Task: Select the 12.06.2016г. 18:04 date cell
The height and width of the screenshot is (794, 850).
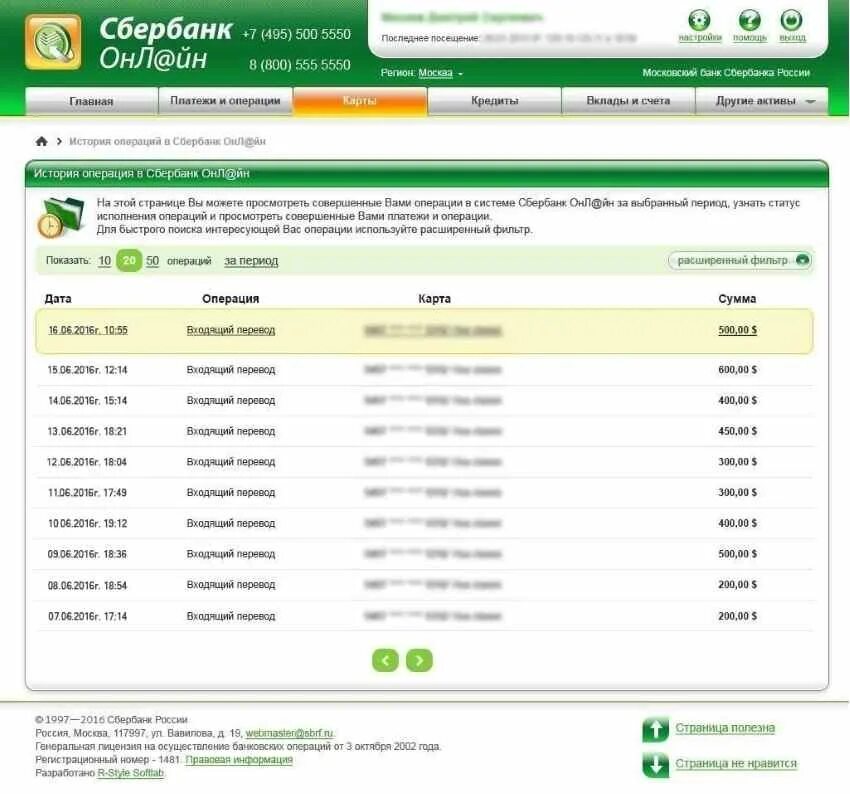Action: point(87,462)
